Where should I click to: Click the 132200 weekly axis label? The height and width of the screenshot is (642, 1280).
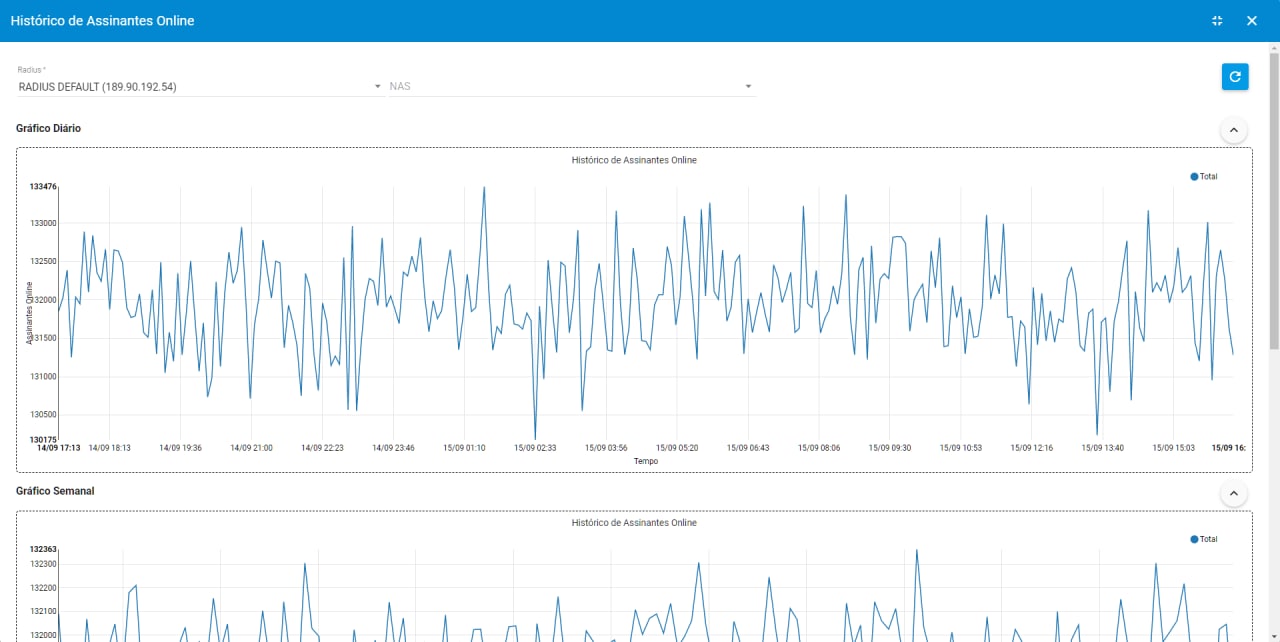[44, 588]
